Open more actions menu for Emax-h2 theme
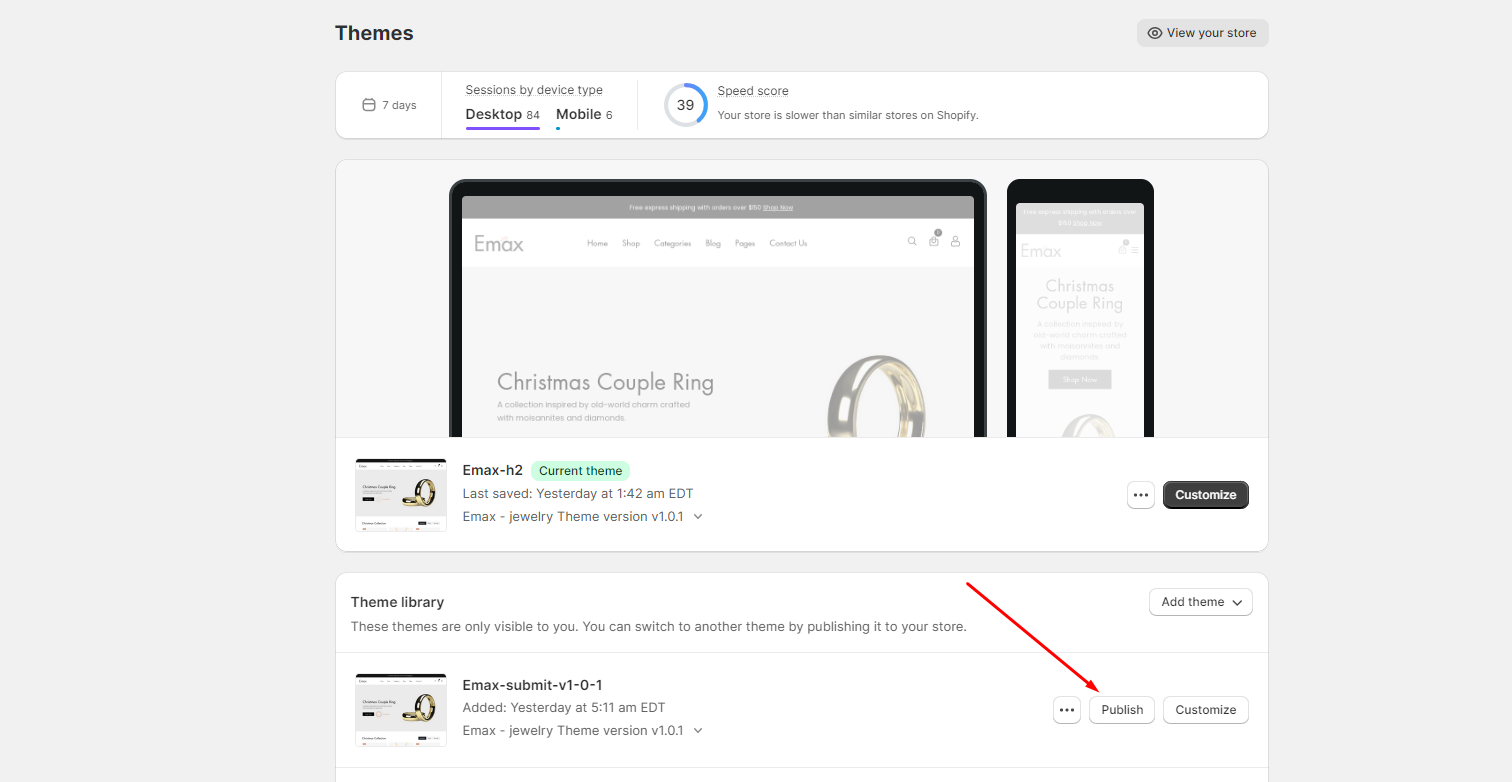The image size is (1512, 782). tap(1141, 495)
